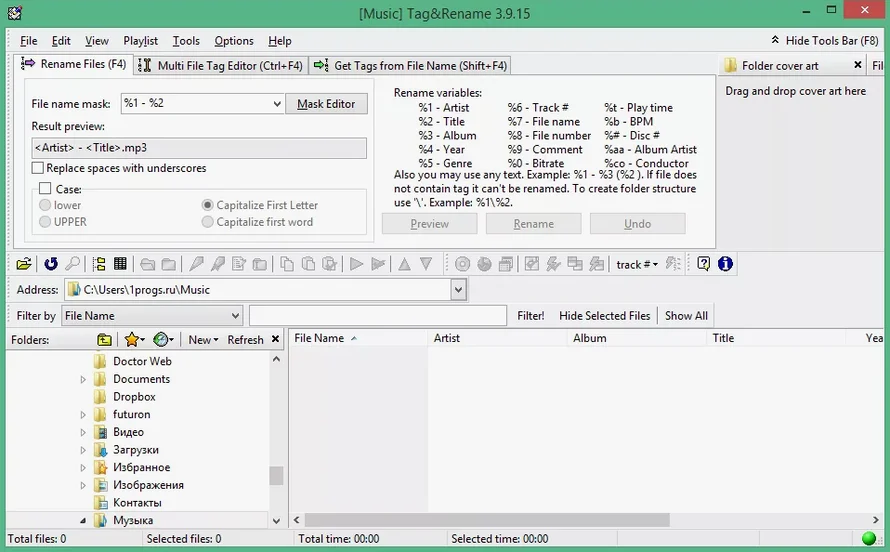This screenshot has height=552, width=890.
Task: Toggle the folder tree view icon
Action: [x=99, y=264]
